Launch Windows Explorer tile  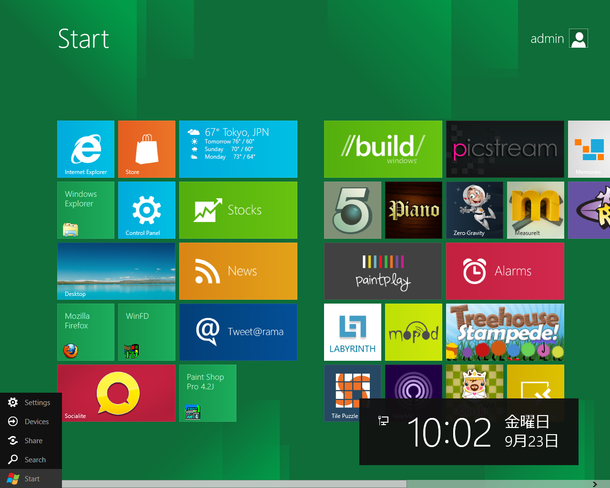tap(86, 210)
